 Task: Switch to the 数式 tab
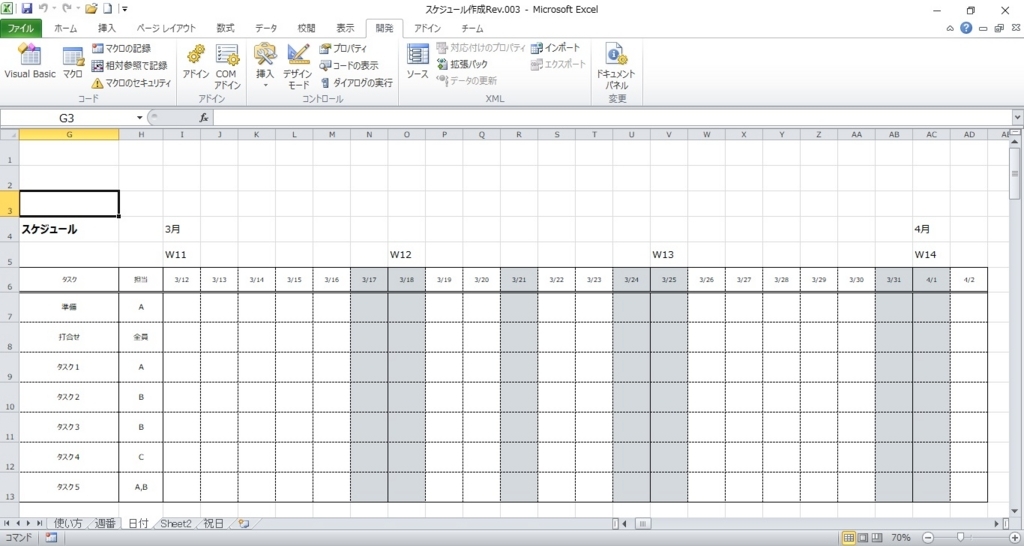pos(225,28)
